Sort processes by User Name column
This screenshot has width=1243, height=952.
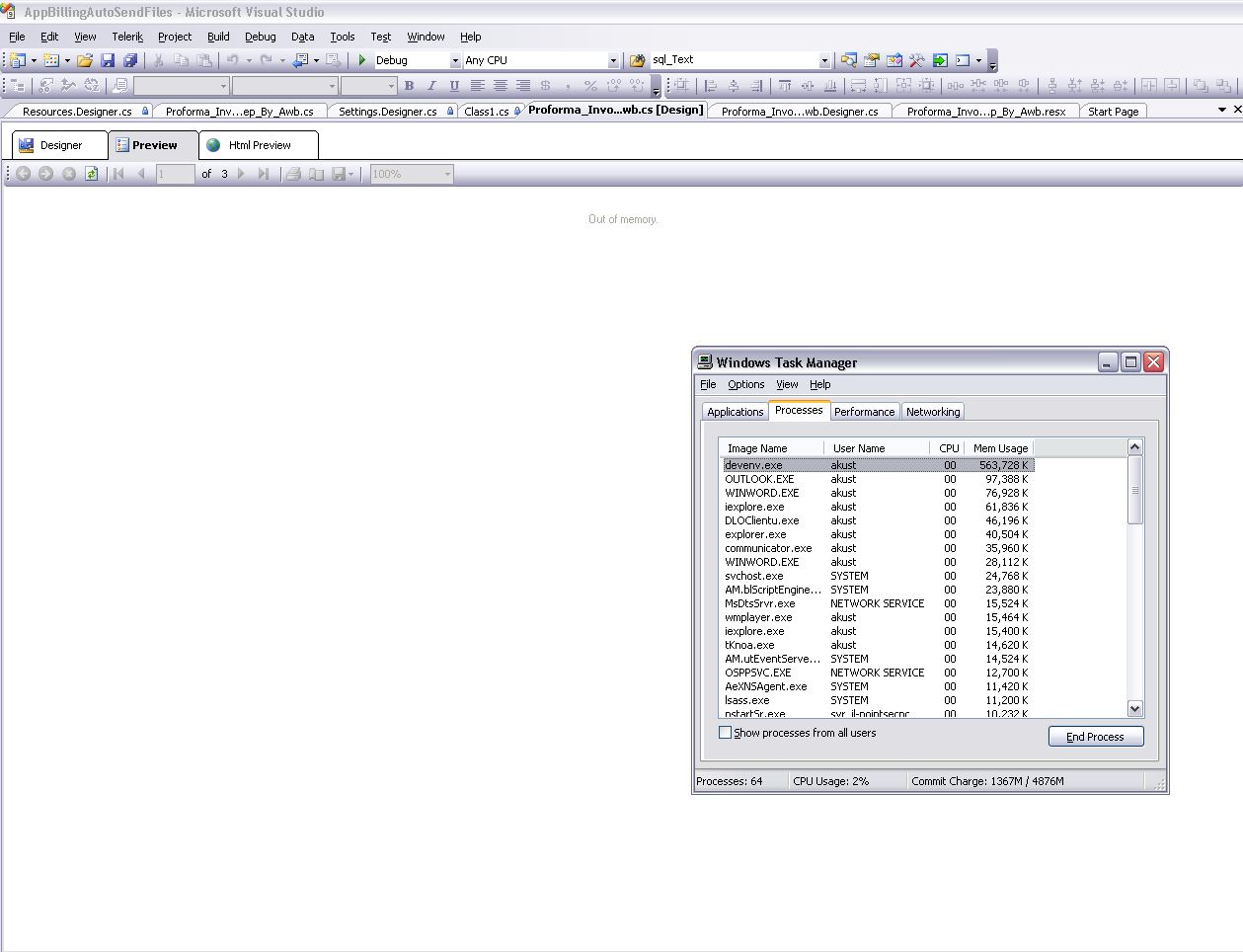tap(877, 448)
